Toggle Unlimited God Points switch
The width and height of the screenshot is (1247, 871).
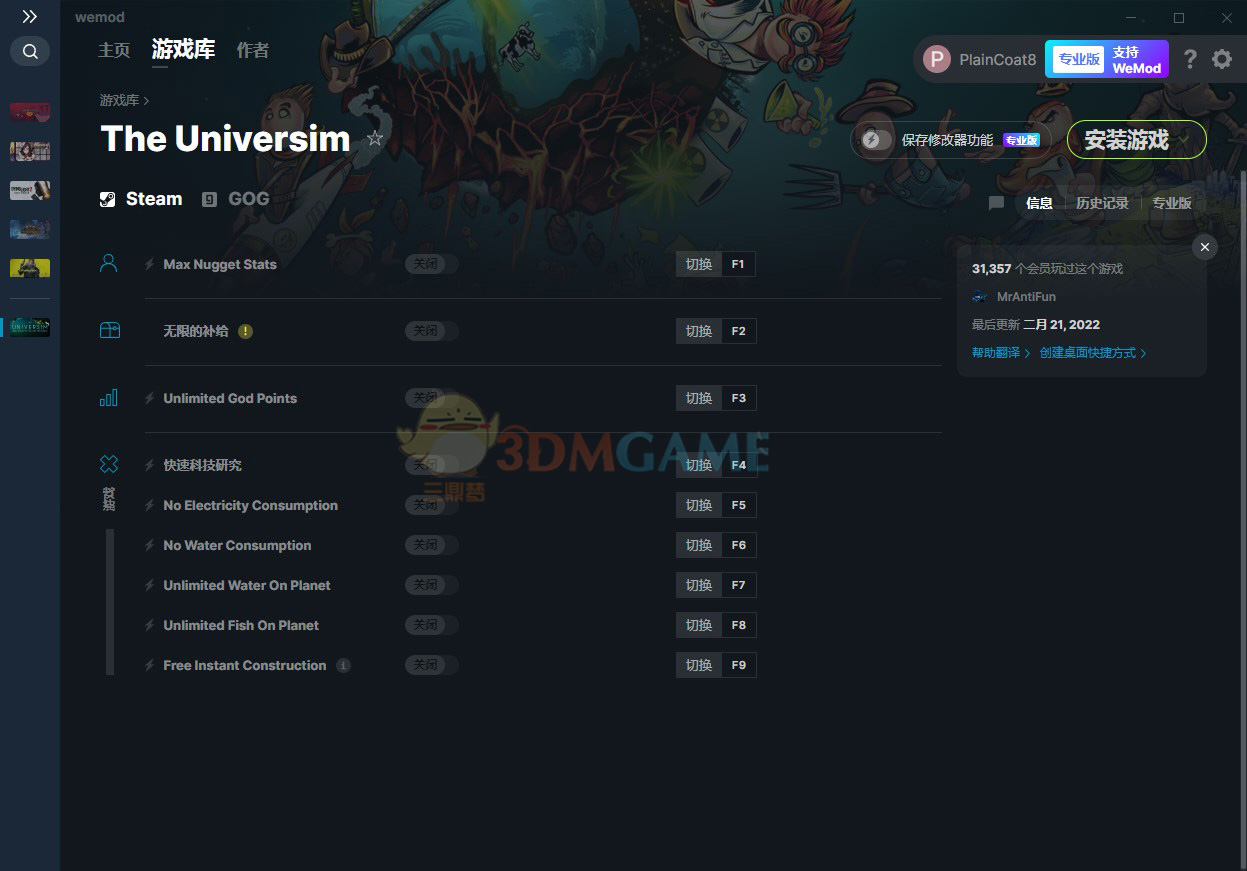click(x=431, y=398)
